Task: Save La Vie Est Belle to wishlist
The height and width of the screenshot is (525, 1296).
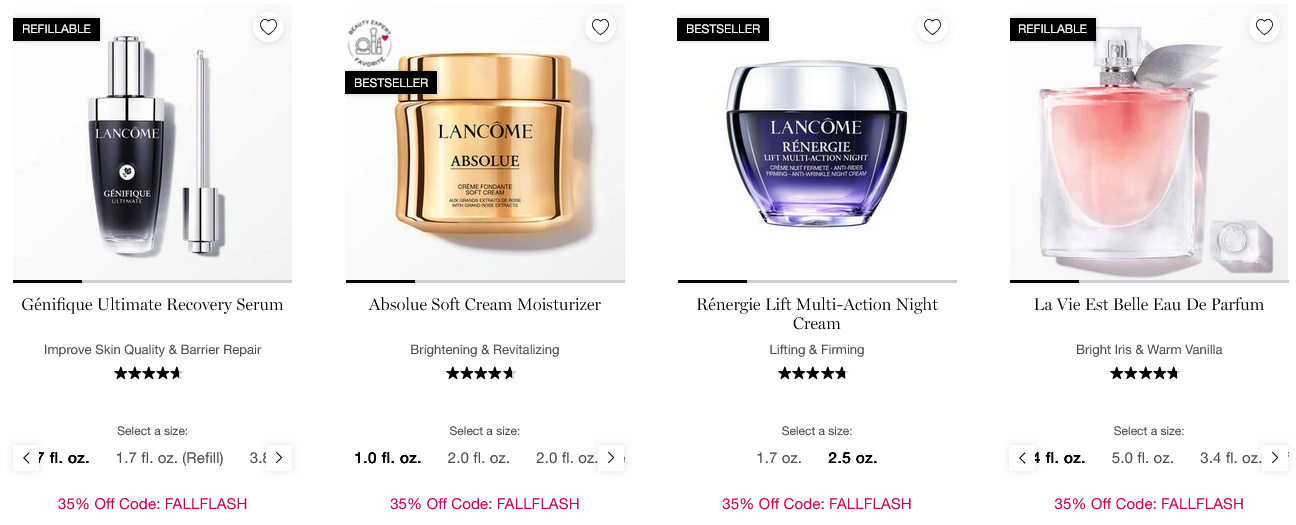Action: tap(1264, 27)
